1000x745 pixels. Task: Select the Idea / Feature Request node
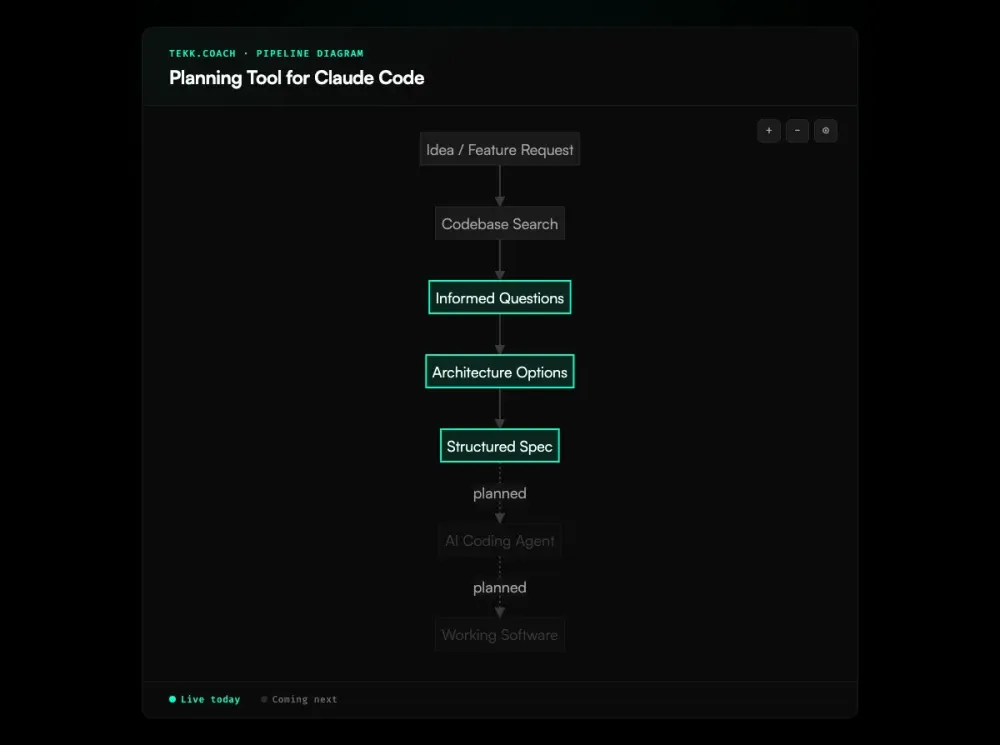499,149
